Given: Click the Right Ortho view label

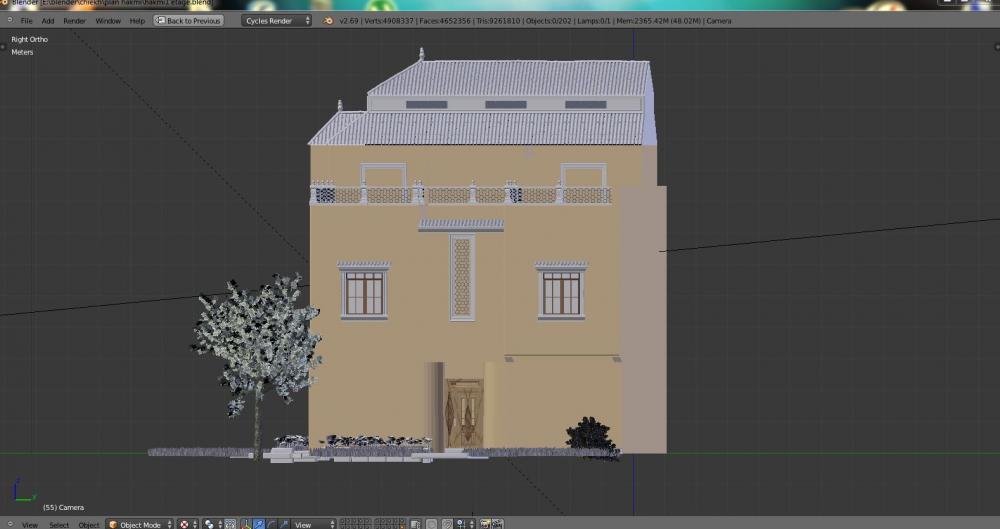Looking at the screenshot, I should coord(29,39).
